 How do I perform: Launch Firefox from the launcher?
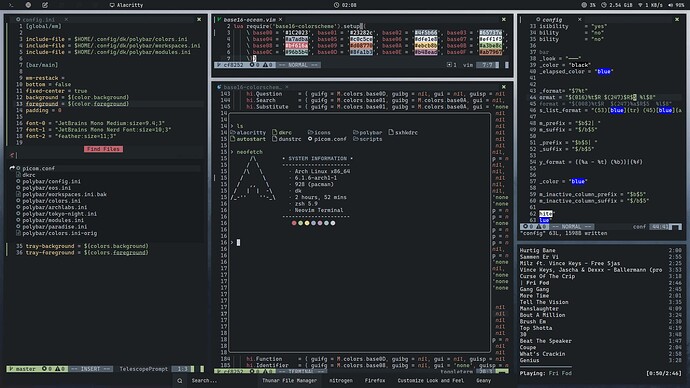pos(374,381)
